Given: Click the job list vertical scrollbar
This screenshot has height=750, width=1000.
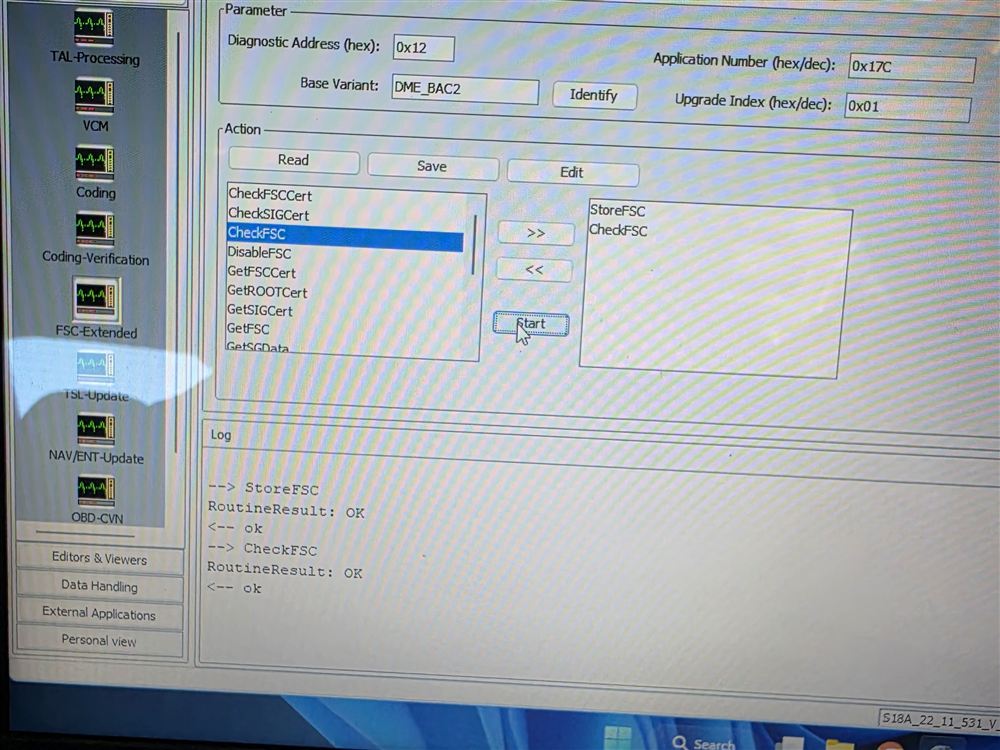Looking at the screenshot, I should pos(474,246).
